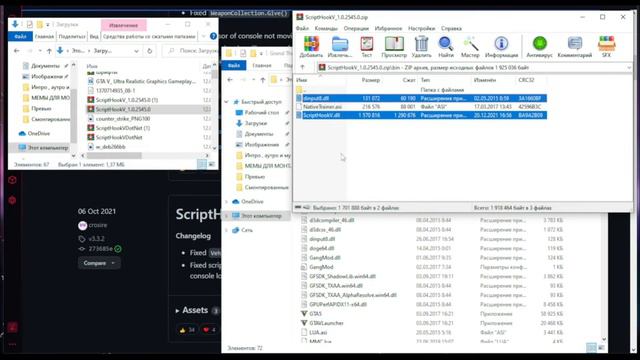Click the WinRAR Найти (Find) magnifier icon
The image size is (640, 360).
446,44
